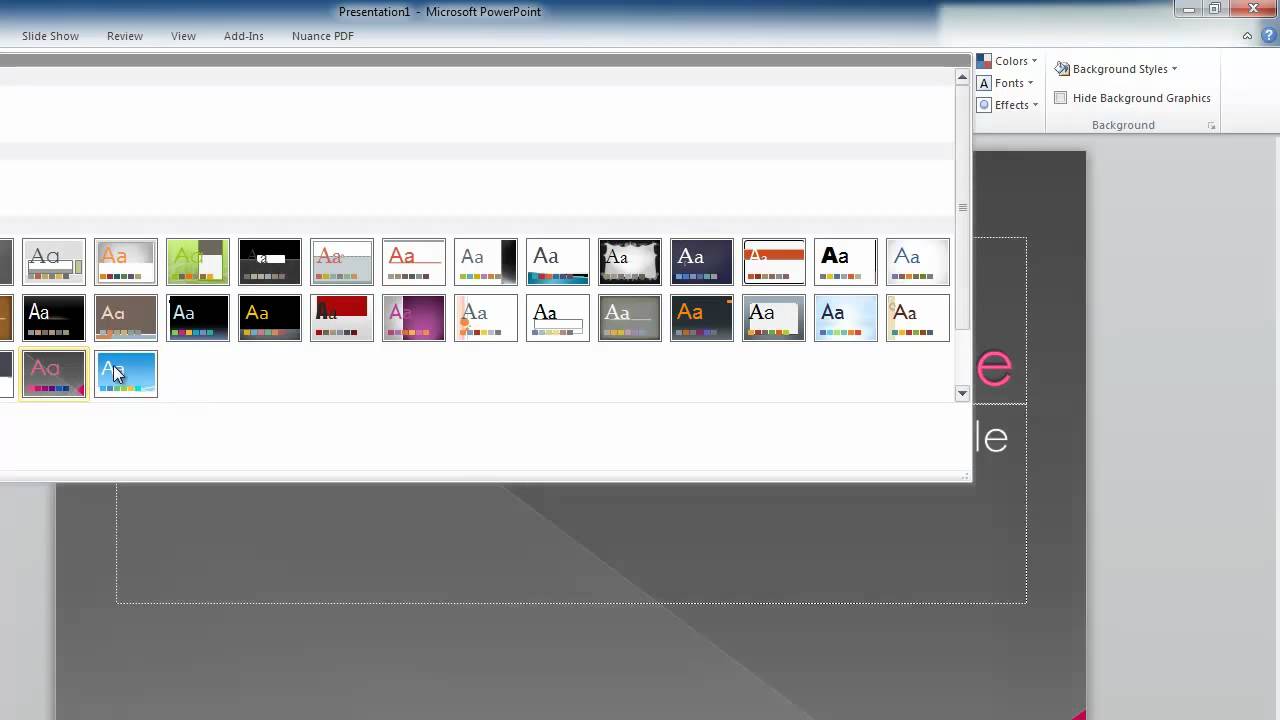1280x720 pixels.
Task: Open the Background group dialog launcher
Action: pyautogui.click(x=1211, y=126)
